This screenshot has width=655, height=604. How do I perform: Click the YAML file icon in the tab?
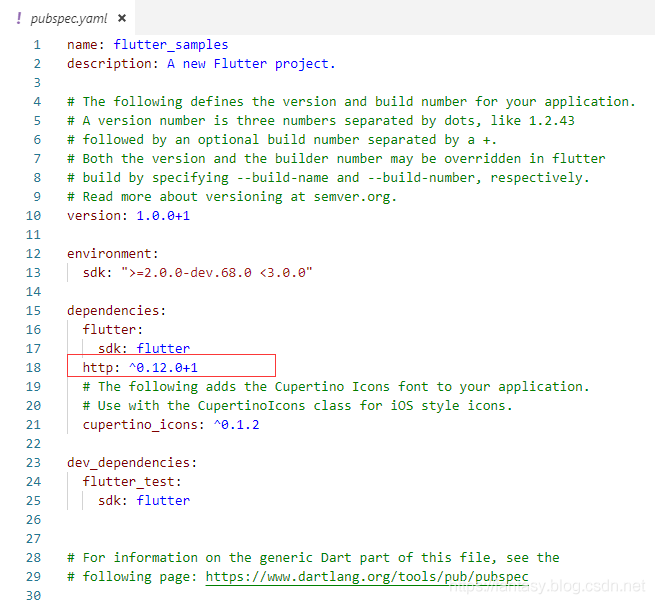tap(19, 18)
